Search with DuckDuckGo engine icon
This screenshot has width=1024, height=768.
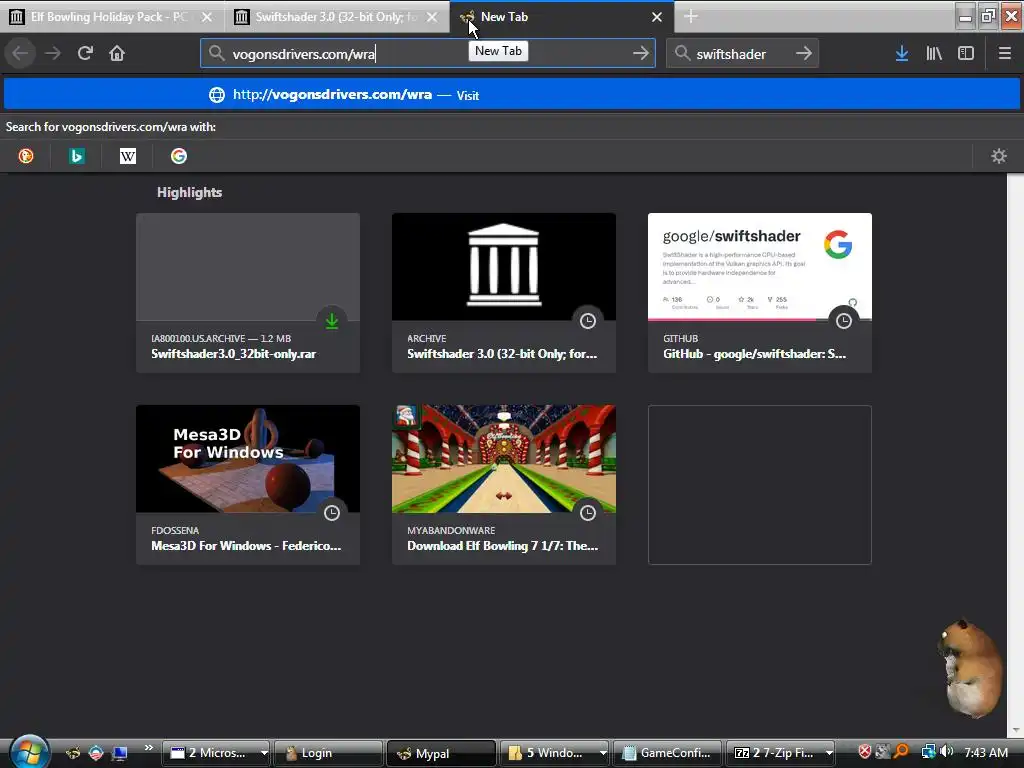[x=26, y=156]
